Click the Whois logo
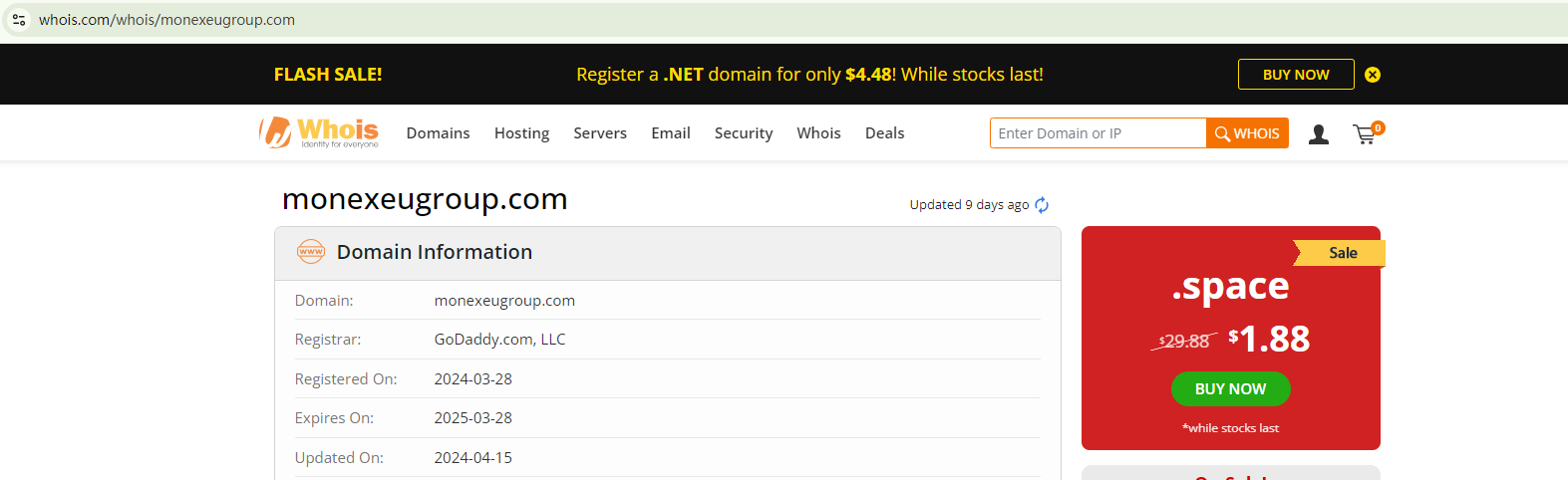1568x480 pixels. [319, 132]
